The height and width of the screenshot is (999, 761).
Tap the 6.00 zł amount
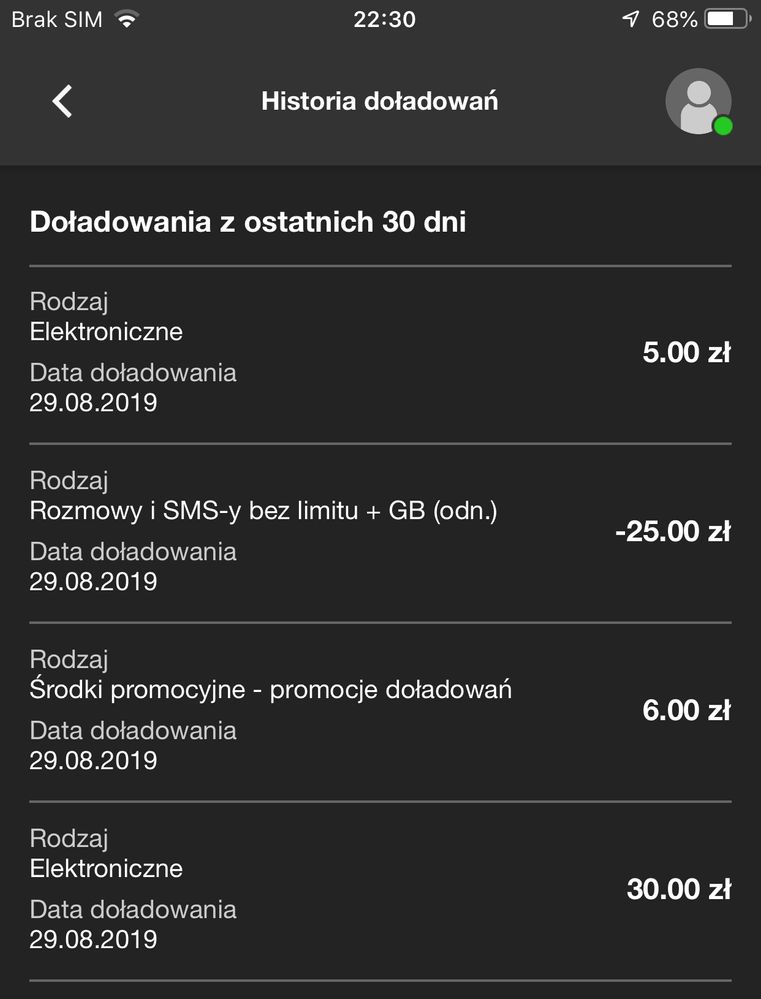point(686,711)
